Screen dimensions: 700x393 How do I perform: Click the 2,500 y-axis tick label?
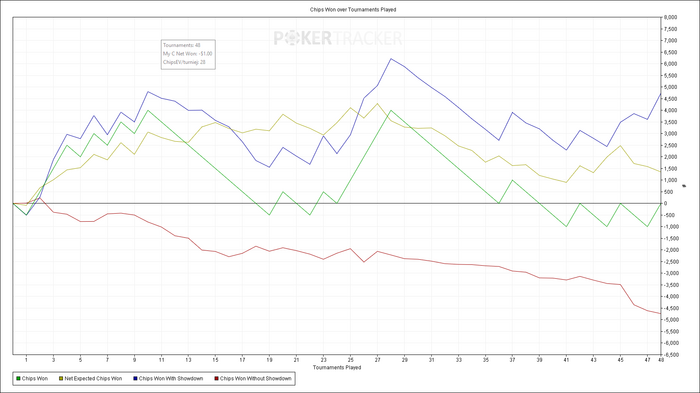coord(671,145)
